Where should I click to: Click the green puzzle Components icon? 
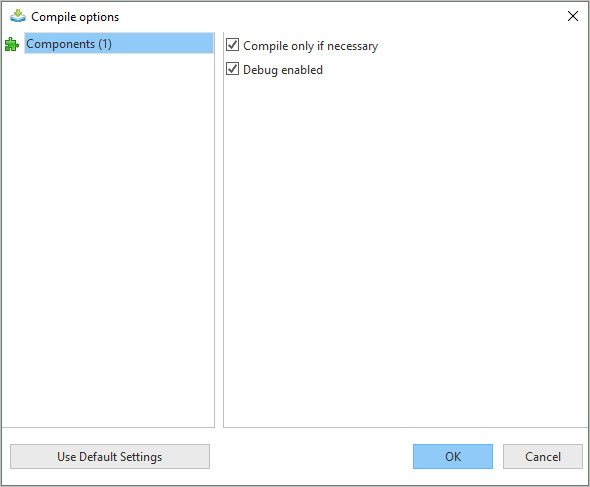point(12,44)
